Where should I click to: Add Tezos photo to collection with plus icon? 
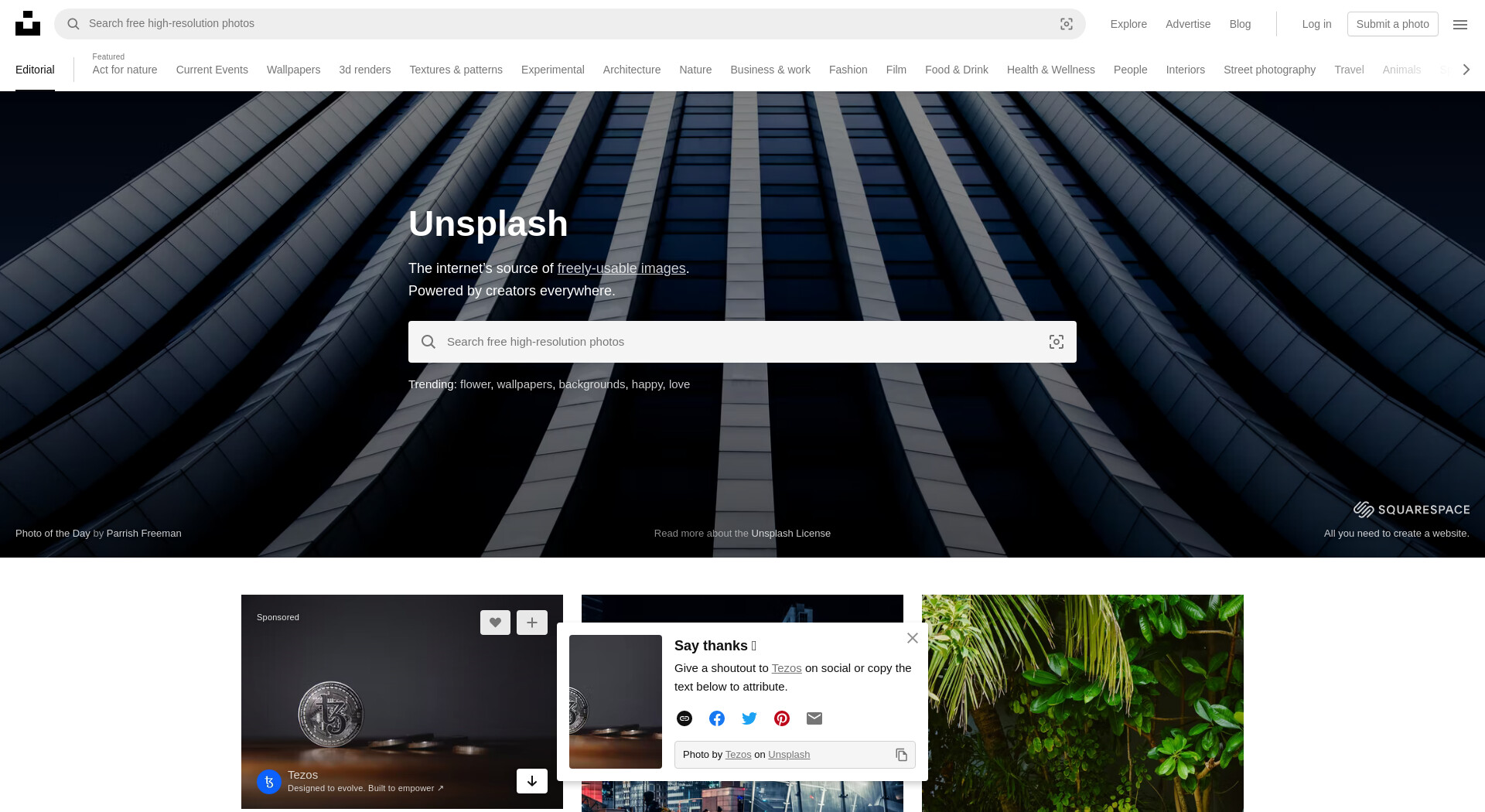[x=532, y=623]
